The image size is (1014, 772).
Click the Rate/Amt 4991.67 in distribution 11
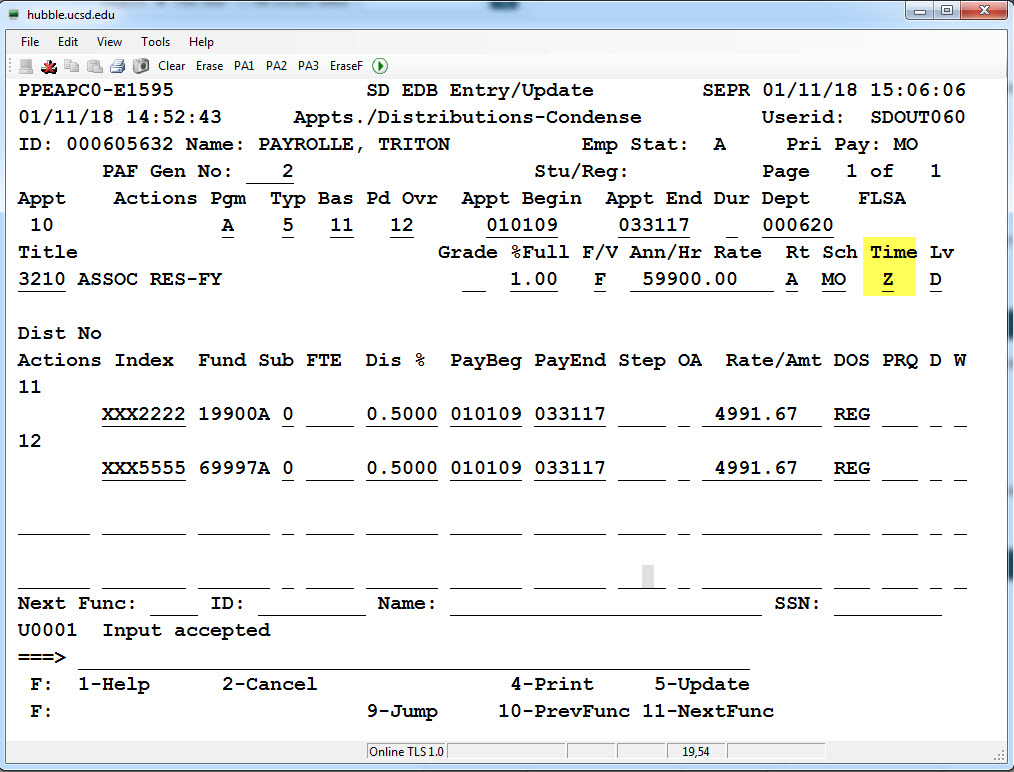click(762, 414)
